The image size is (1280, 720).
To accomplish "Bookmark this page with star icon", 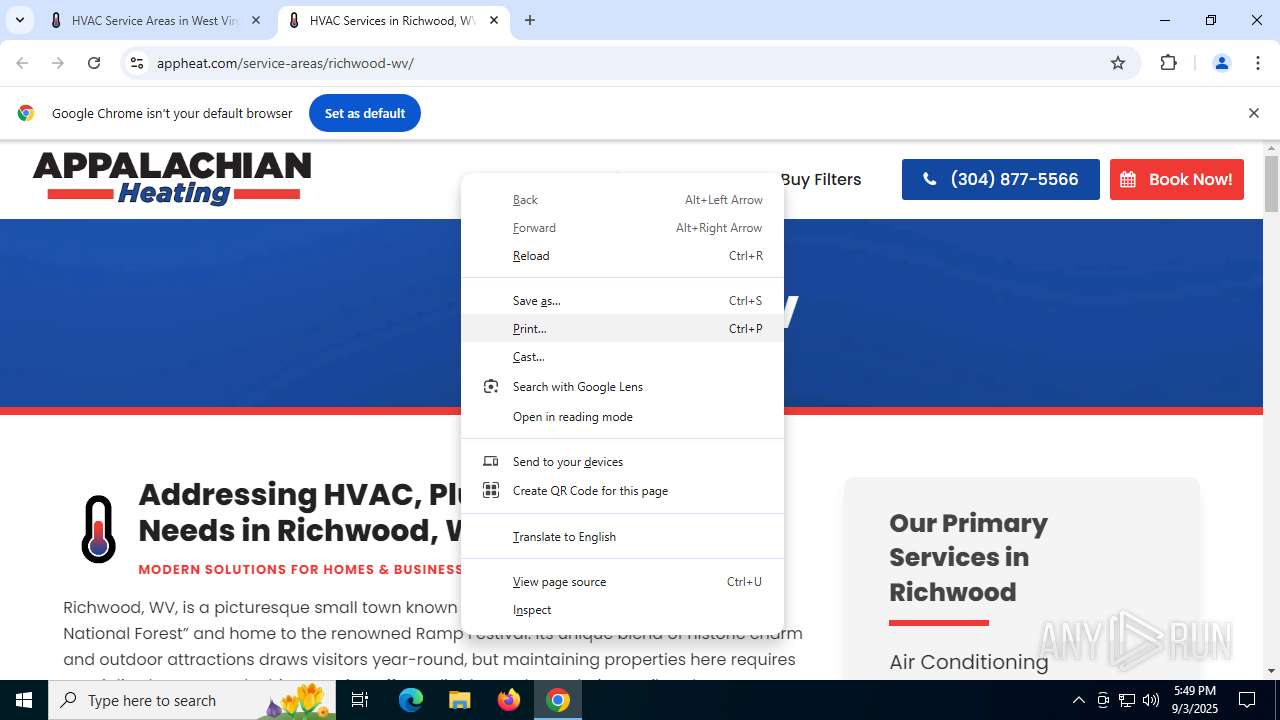I will point(1118,63).
